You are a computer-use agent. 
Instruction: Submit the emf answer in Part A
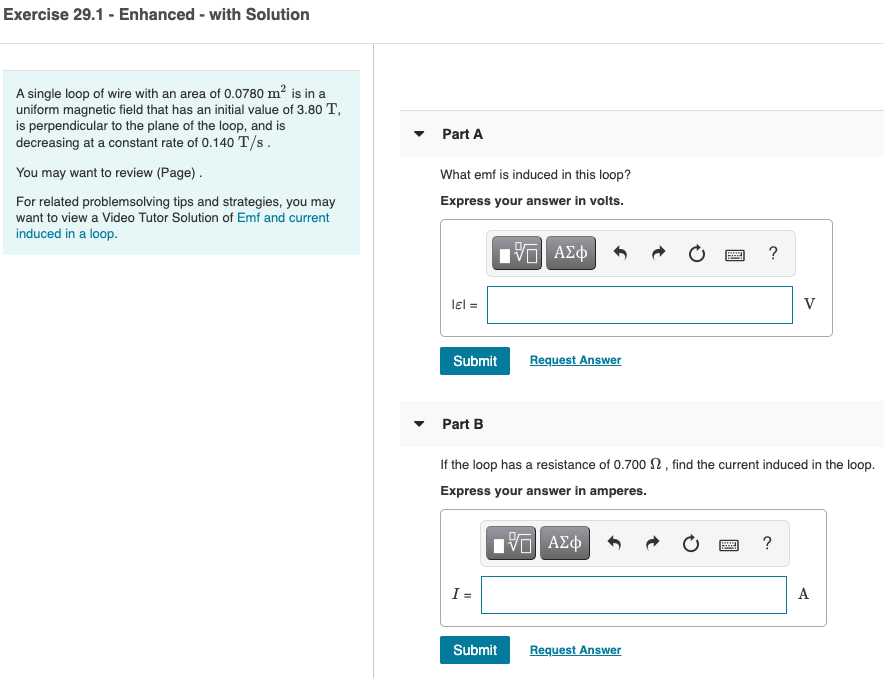[474, 360]
